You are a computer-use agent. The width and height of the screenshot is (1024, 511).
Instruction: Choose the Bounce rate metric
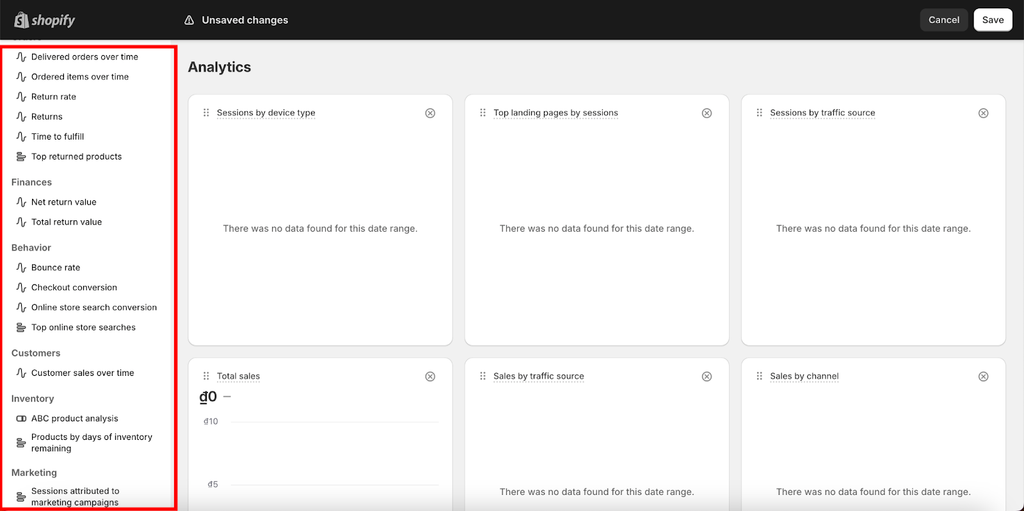[56, 268]
